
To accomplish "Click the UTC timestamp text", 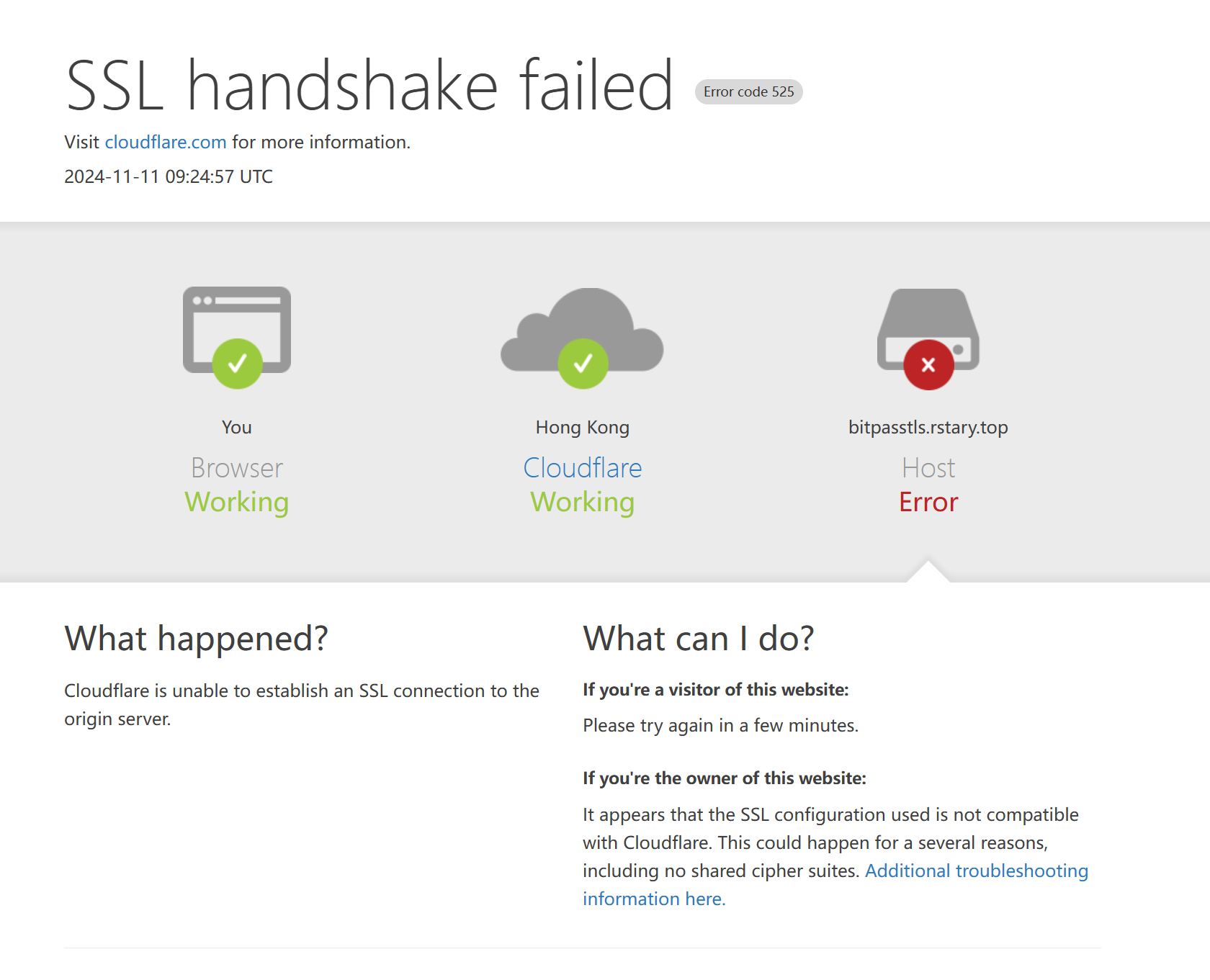I will (169, 176).
